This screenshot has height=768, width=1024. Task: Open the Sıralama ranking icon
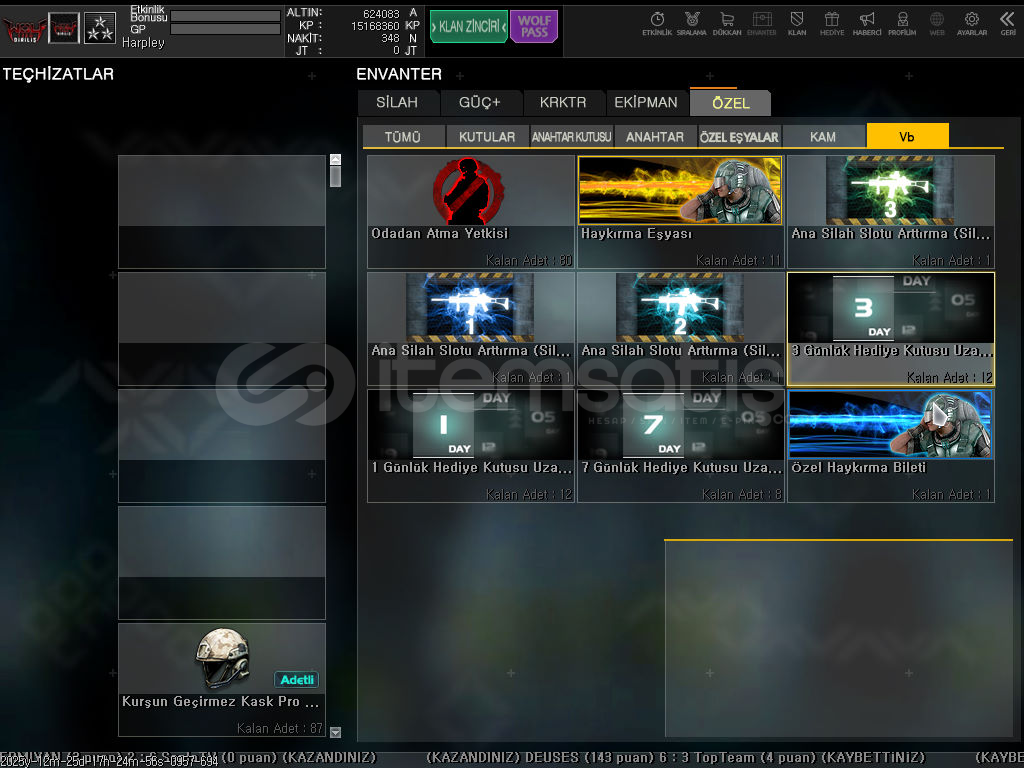691,22
